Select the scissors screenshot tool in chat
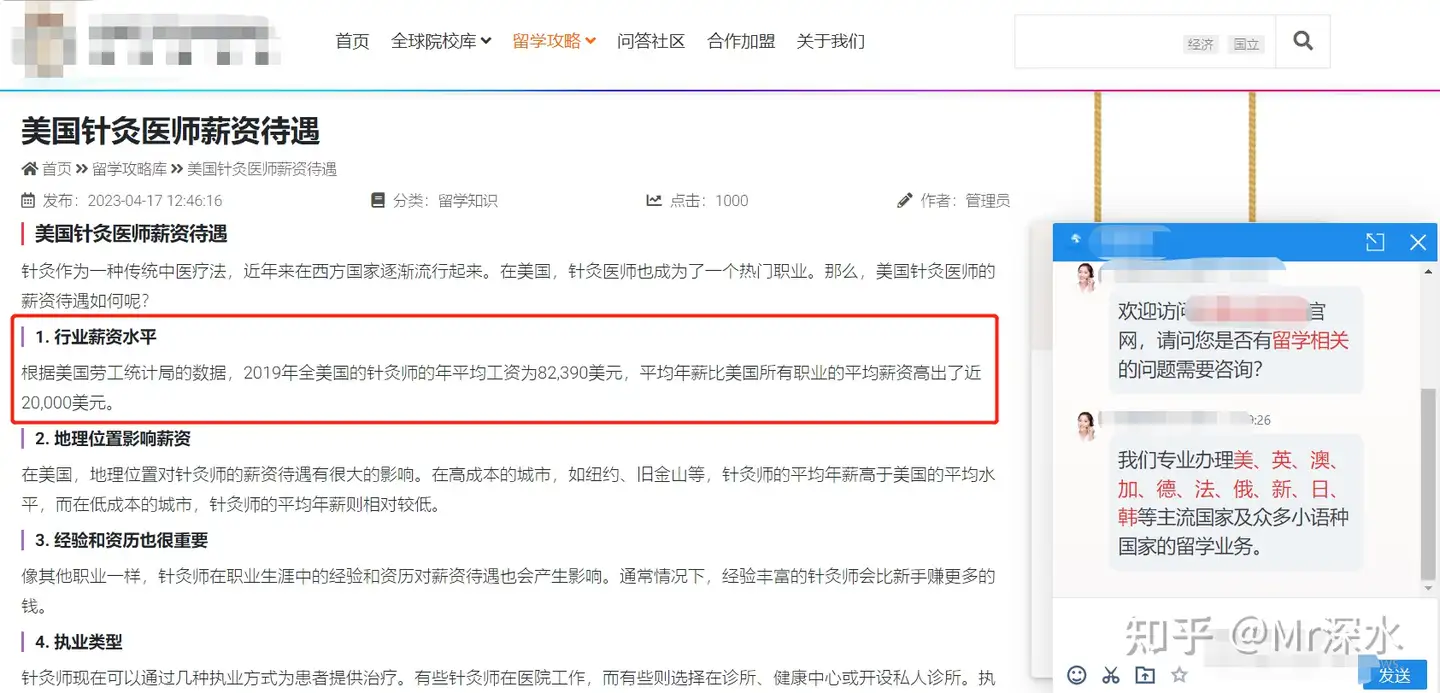Screen dimensions: 1440x693 tap(1110, 676)
